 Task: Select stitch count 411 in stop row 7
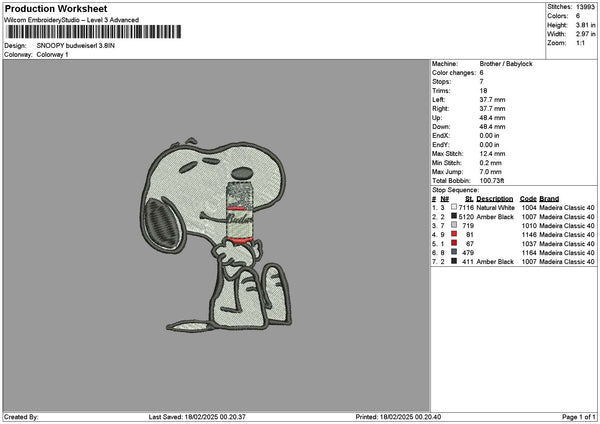tap(468, 262)
